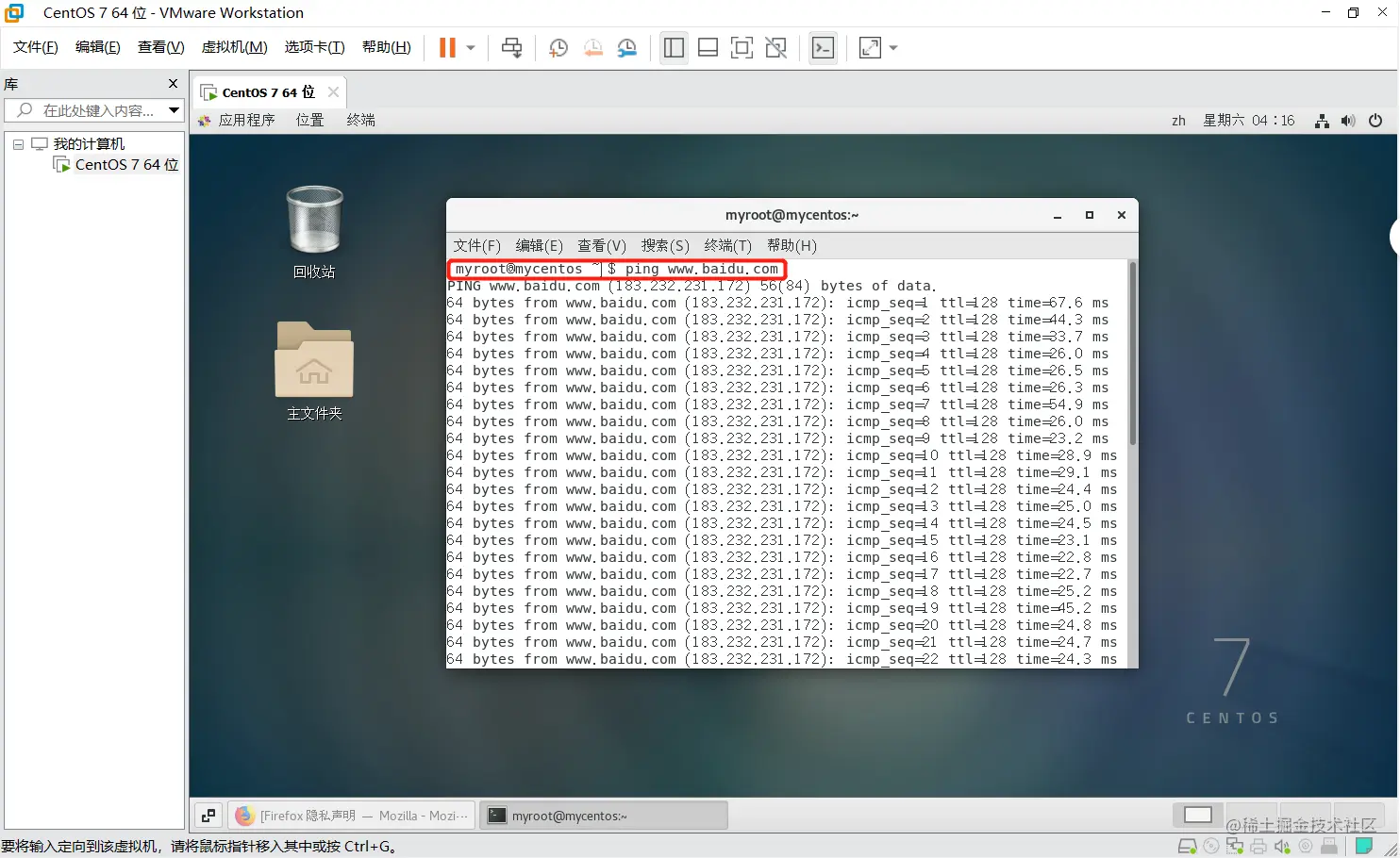Click the PING www.baidu.com output line

(692, 286)
